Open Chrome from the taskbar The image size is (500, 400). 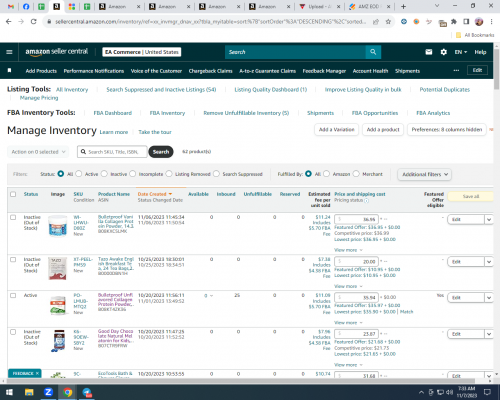point(68,392)
